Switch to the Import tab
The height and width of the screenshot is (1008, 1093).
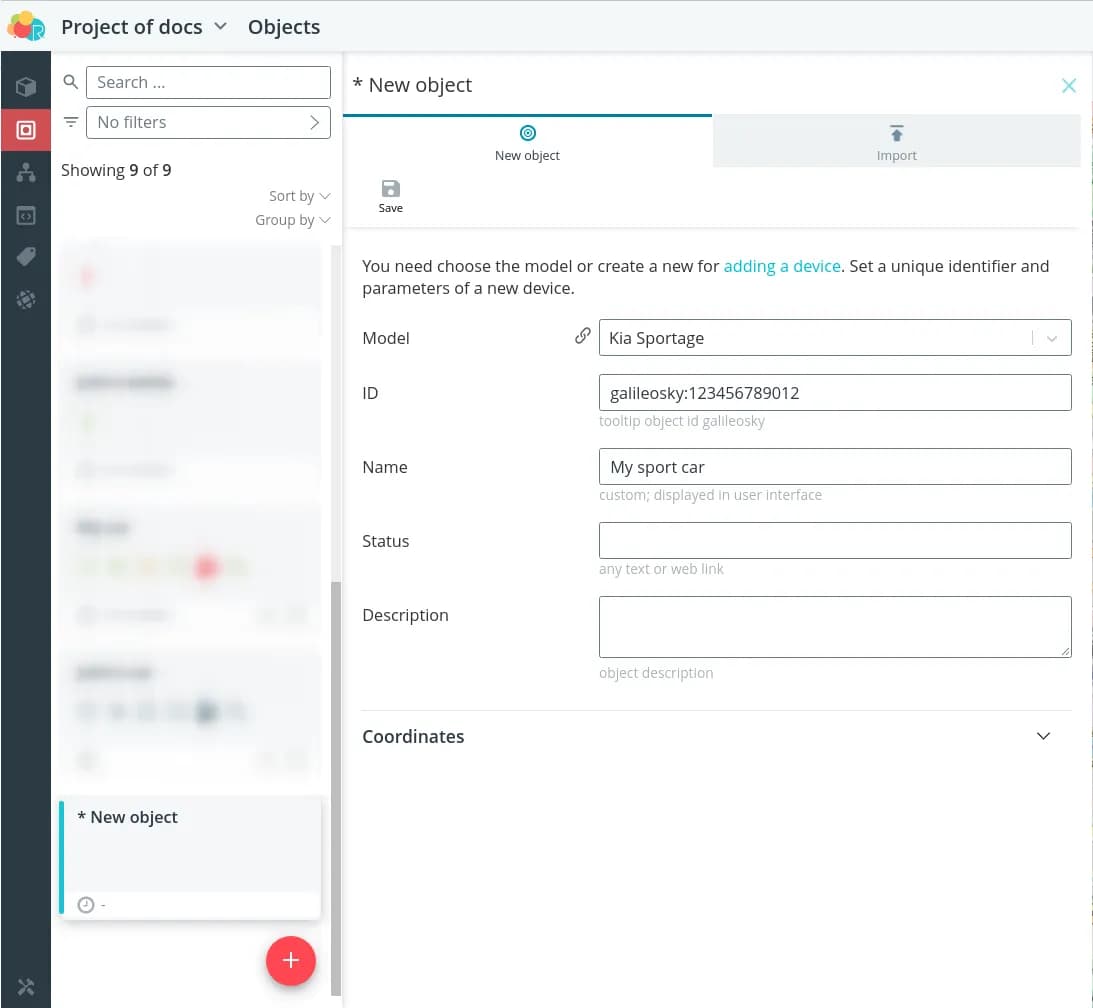[x=896, y=142]
